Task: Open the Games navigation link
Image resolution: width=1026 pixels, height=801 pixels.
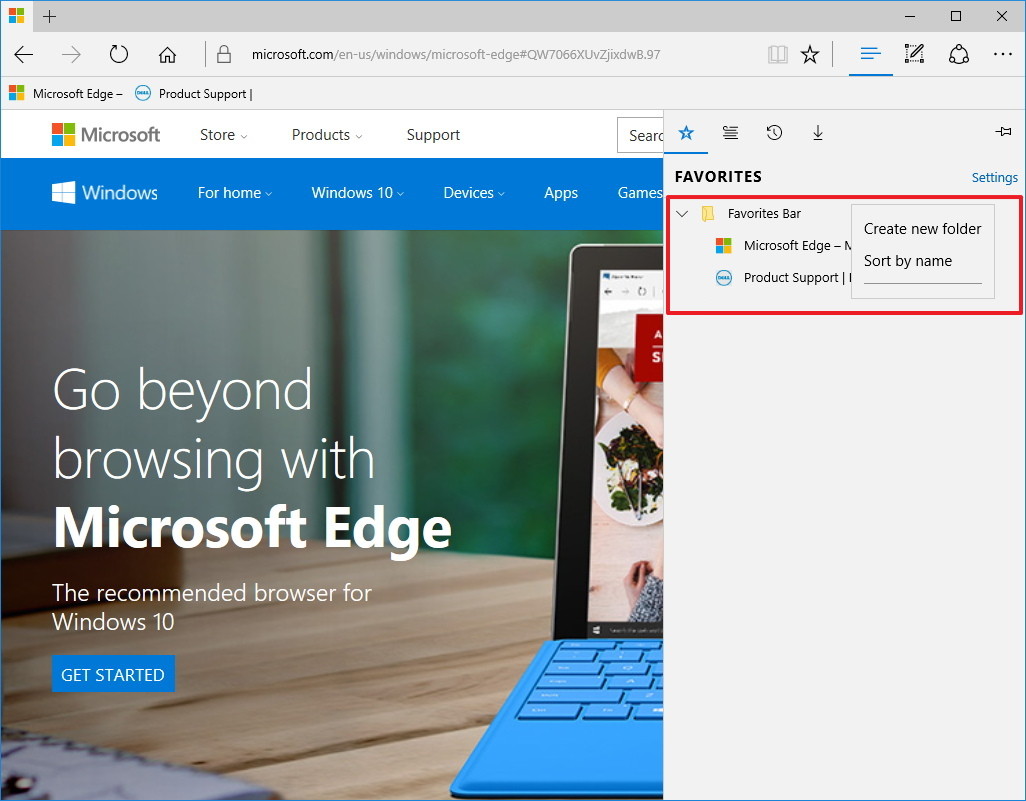Action: click(x=640, y=193)
